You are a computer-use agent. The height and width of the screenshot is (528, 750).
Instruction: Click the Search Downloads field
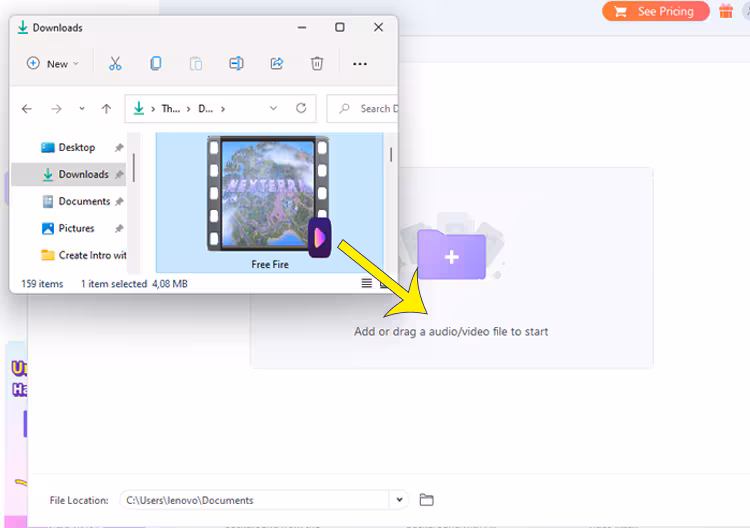[363, 109]
